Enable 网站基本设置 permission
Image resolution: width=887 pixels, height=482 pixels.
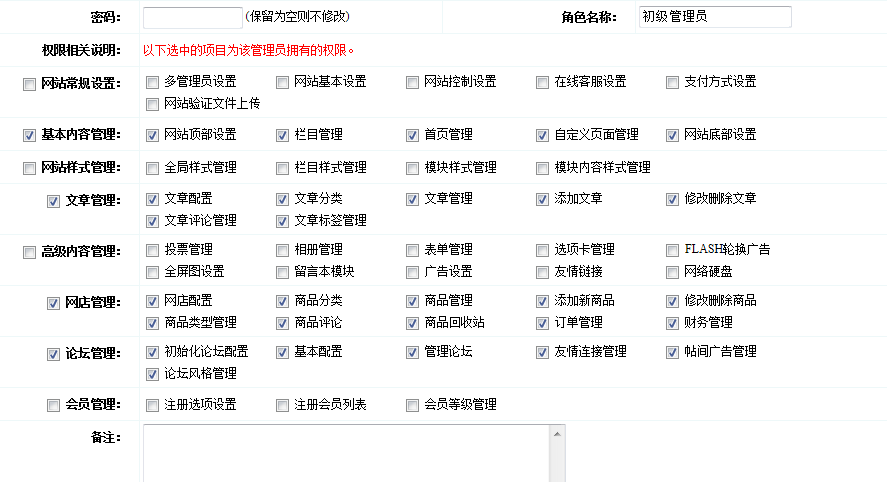coord(282,83)
